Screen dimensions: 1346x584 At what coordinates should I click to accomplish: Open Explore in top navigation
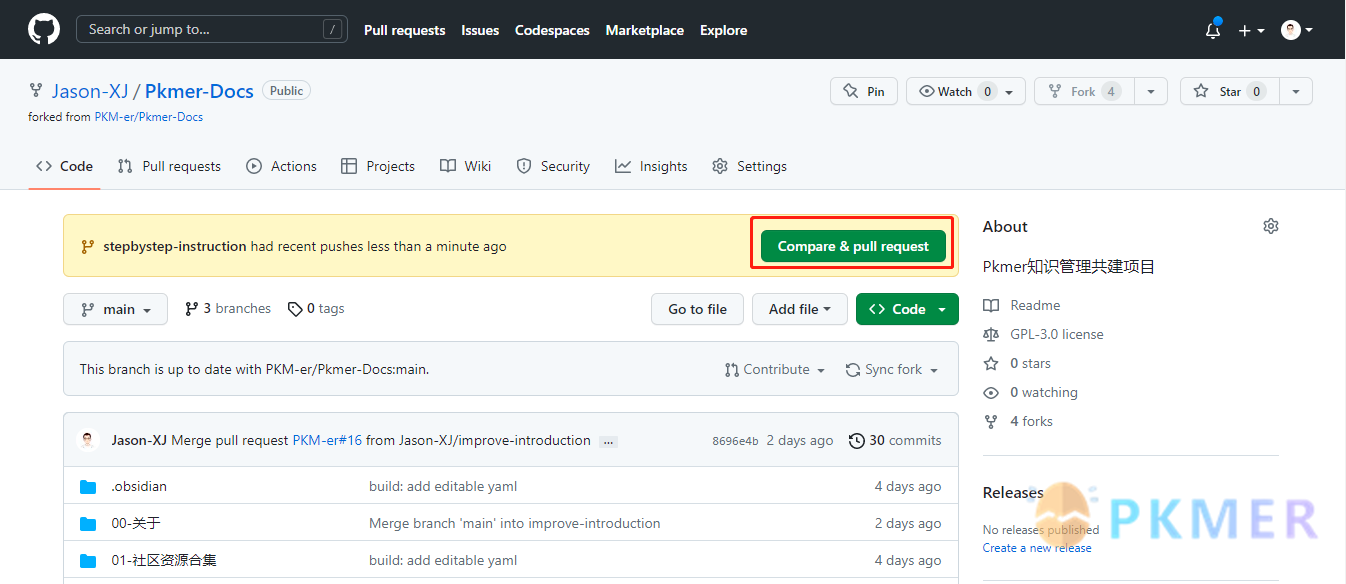(x=724, y=30)
